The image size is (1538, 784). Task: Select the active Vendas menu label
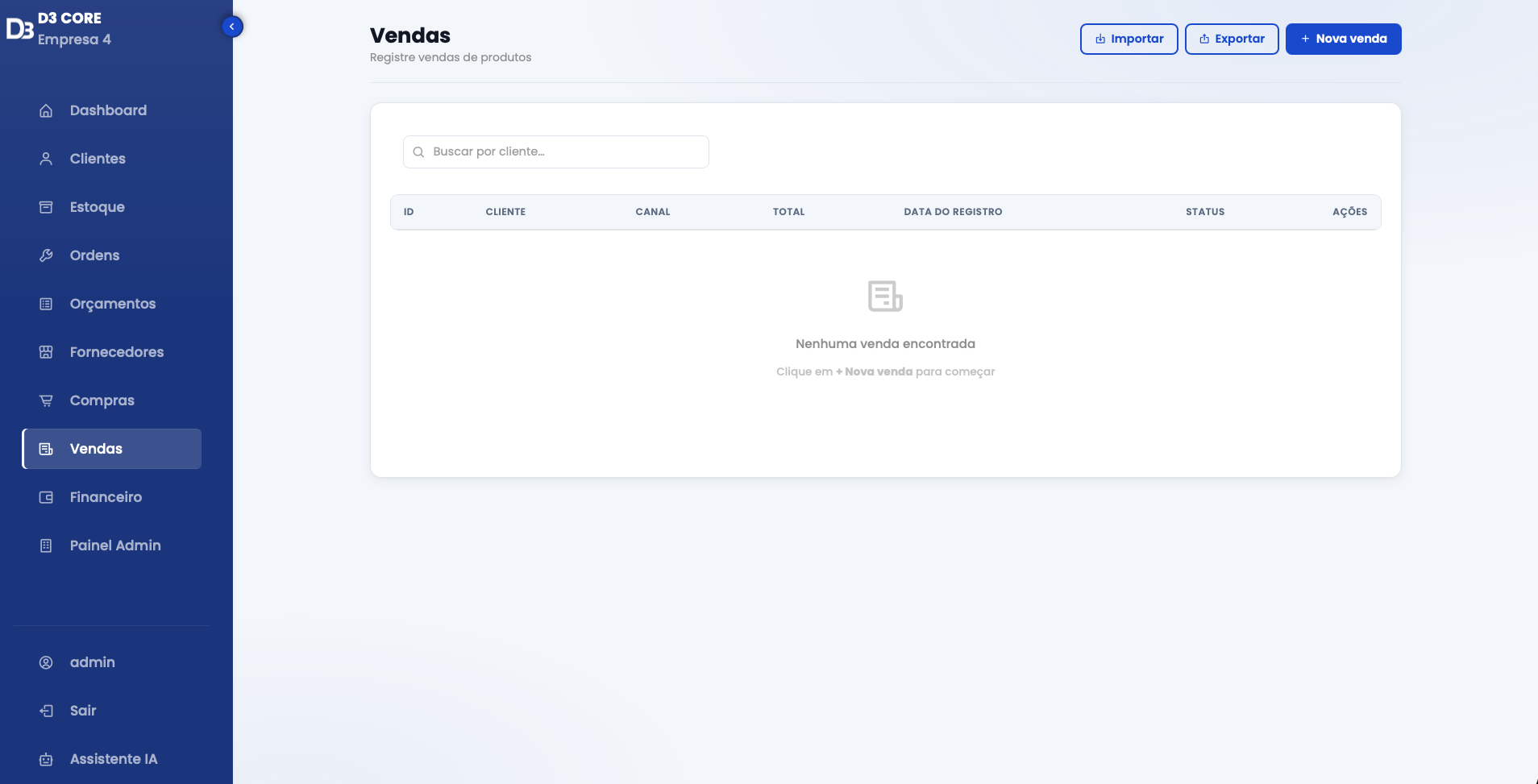(96, 449)
